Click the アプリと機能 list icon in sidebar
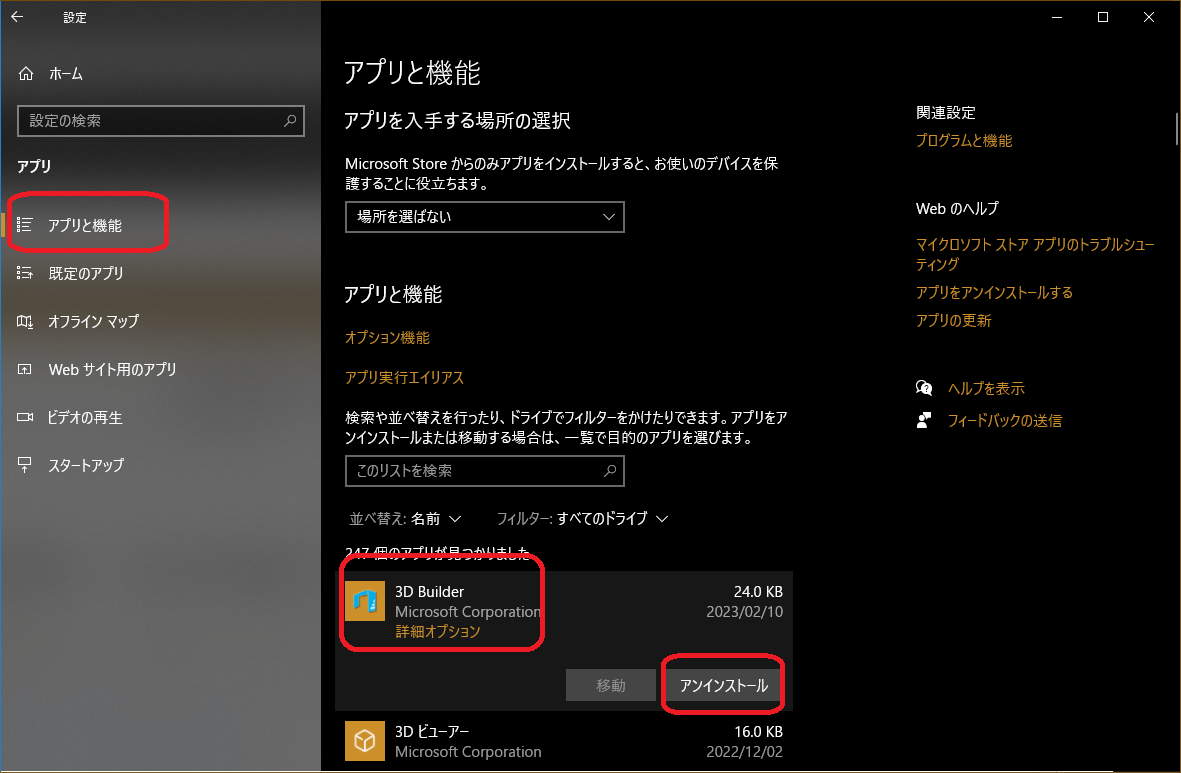 25,225
